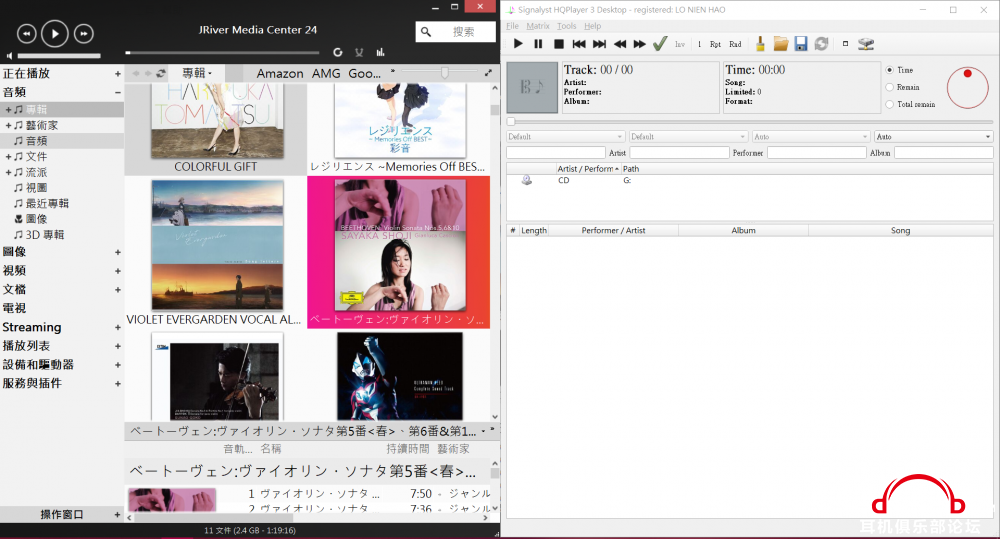Click the JRiver next track button
Viewport: 1000px width, 539px height.
pyautogui.click(x=84, y=33)
